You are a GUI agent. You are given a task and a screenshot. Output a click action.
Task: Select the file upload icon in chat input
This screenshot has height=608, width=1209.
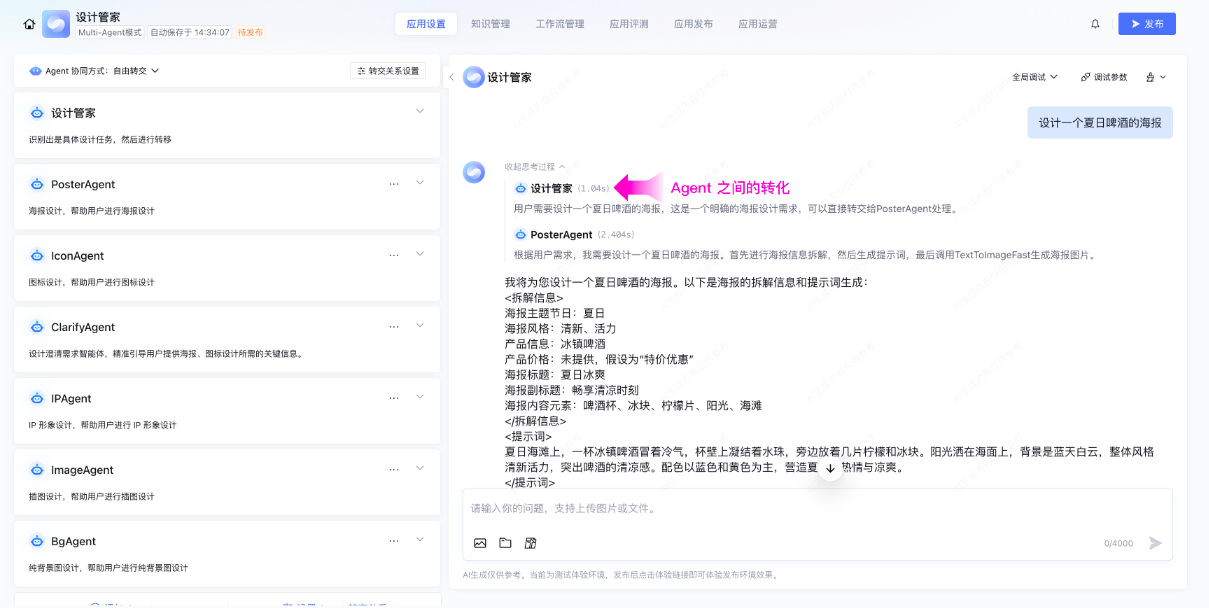point(505,543)
